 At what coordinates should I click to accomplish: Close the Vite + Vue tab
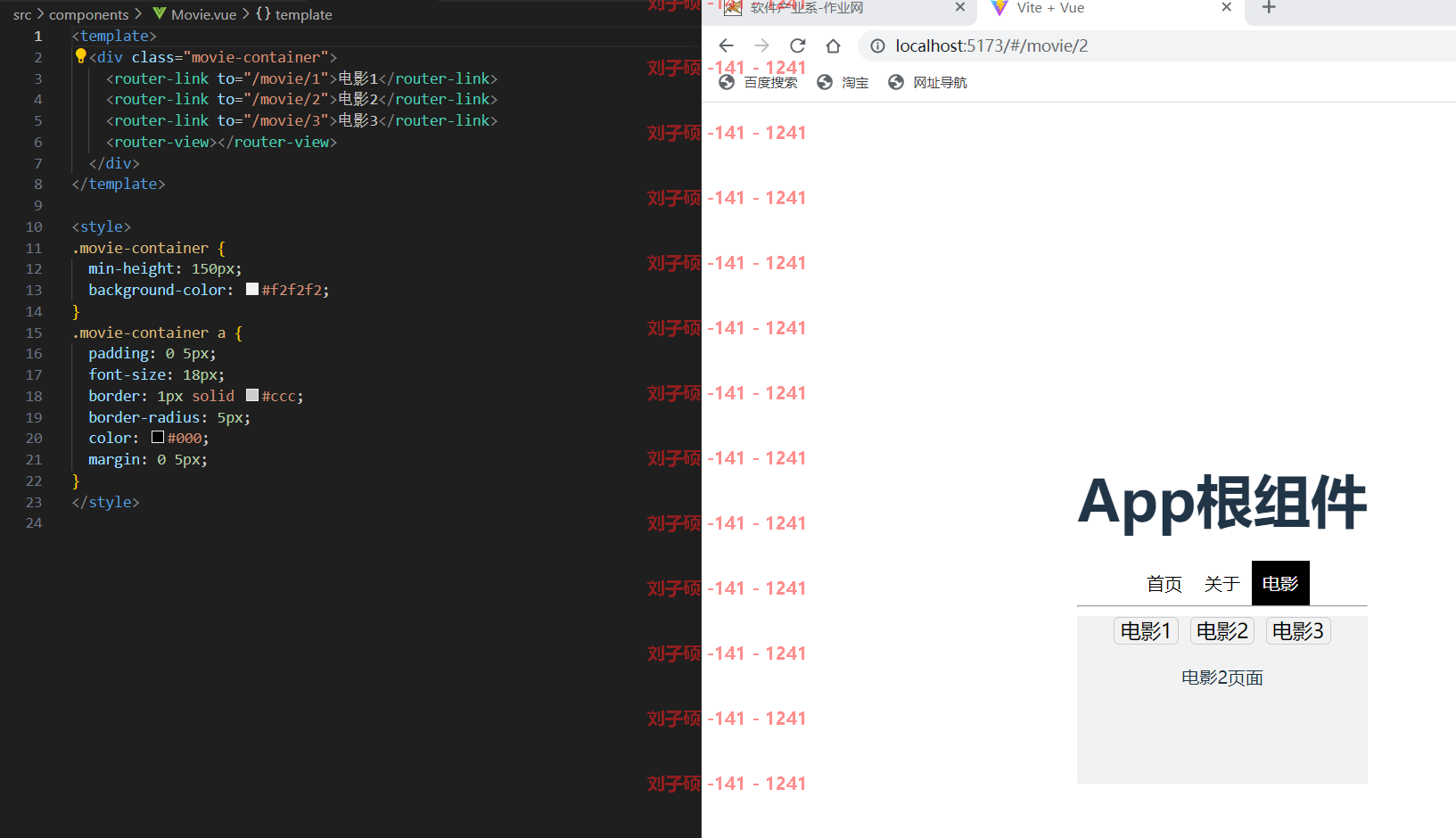coord(1226,7)
